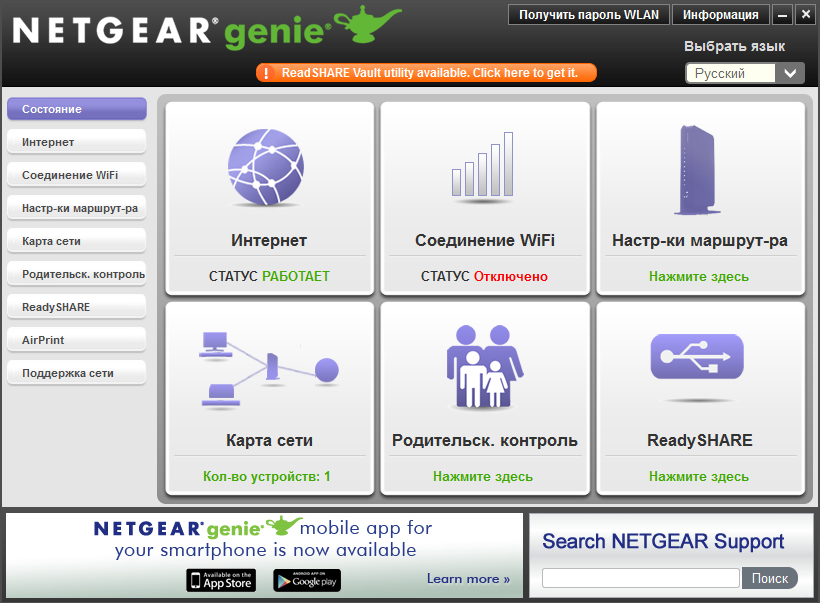The image size is (820, 603).
Task: Click the Карта сети tile title
Action: 269,440
